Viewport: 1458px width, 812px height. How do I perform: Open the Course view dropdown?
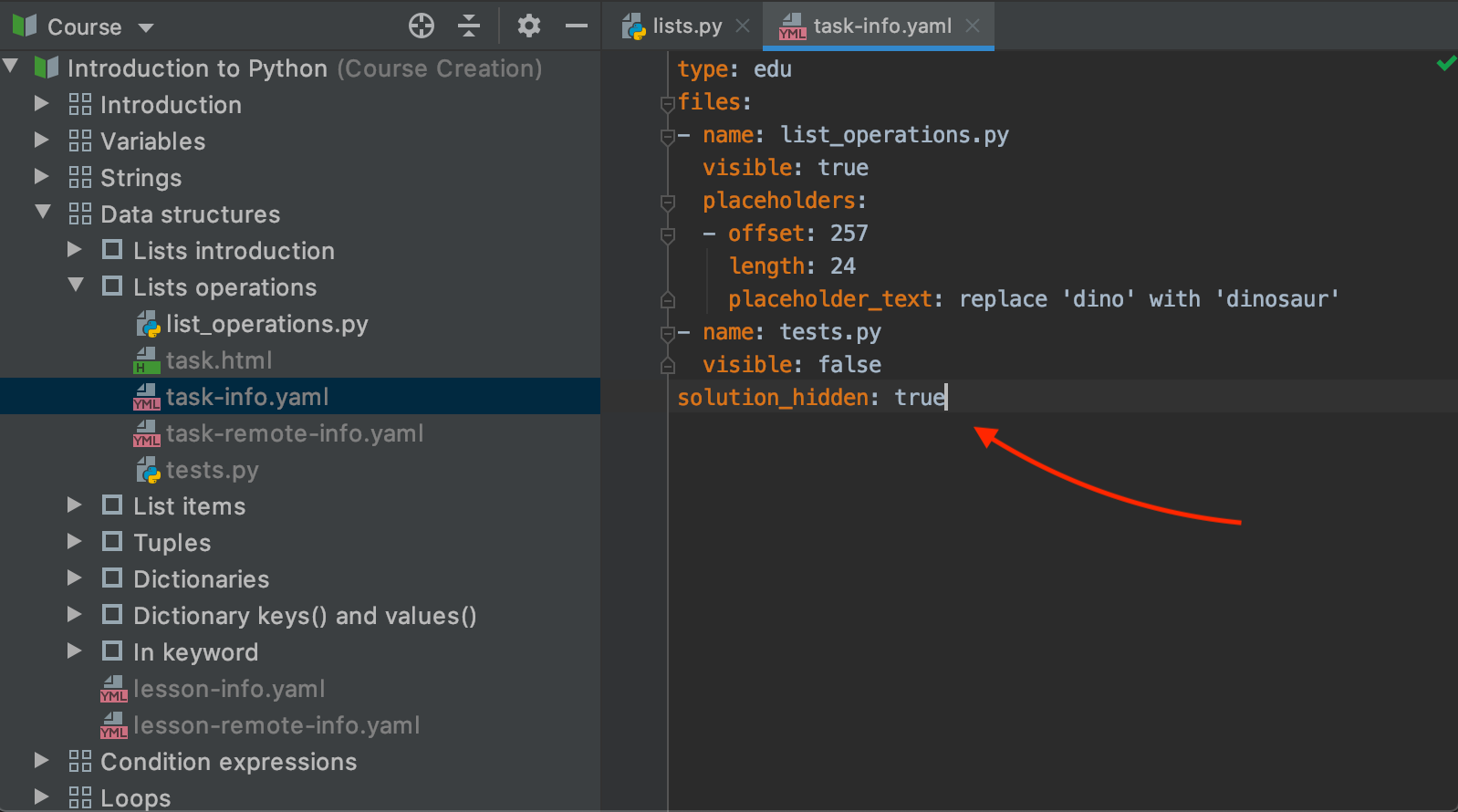pyautogui.click(x=146, y=27)
